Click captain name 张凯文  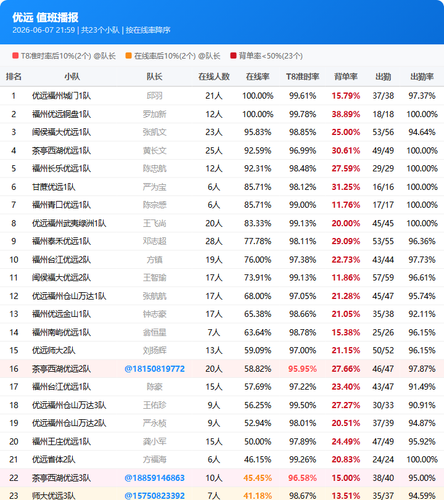[154, 132]
